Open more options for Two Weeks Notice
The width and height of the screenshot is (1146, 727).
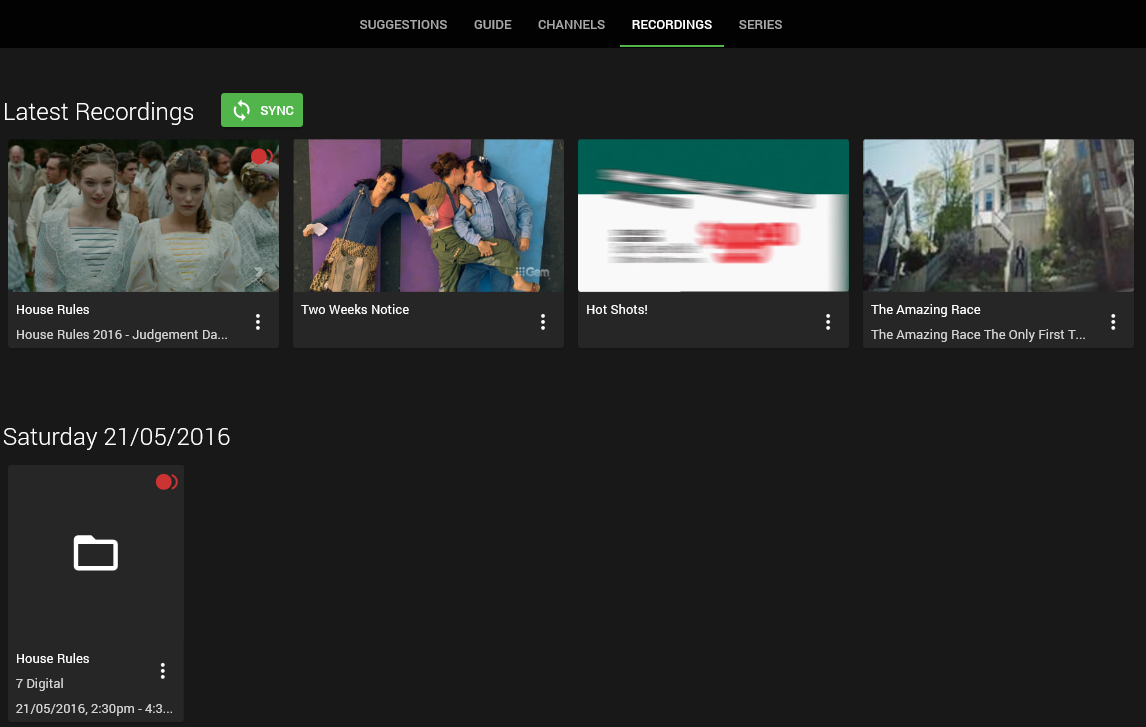pos(543,322)
